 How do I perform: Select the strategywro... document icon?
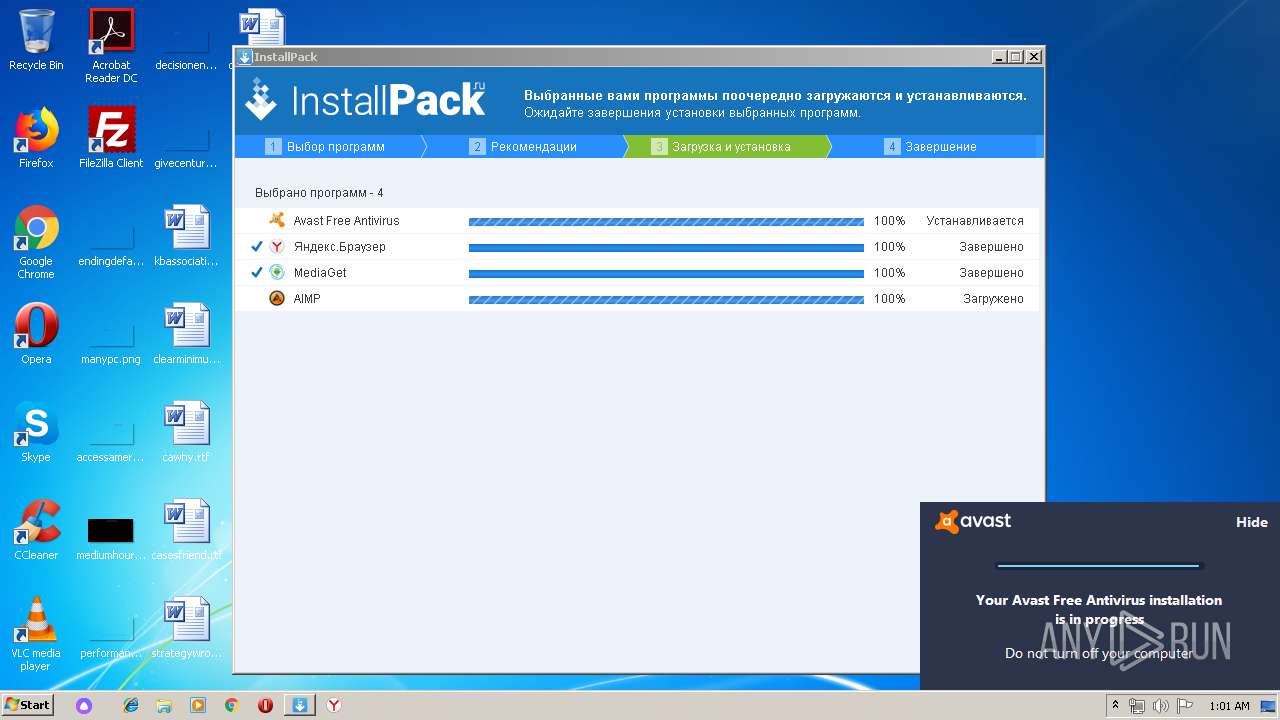coord(186,628)
